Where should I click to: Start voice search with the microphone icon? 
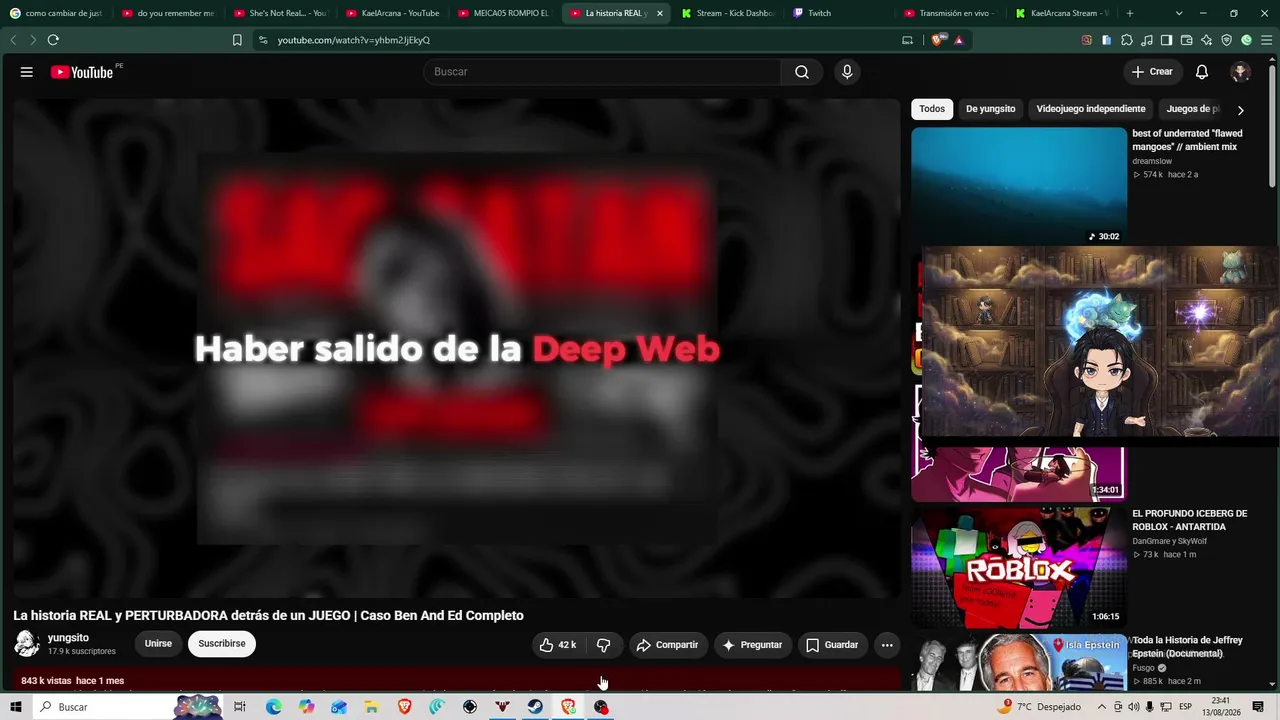tap(847, 72)
